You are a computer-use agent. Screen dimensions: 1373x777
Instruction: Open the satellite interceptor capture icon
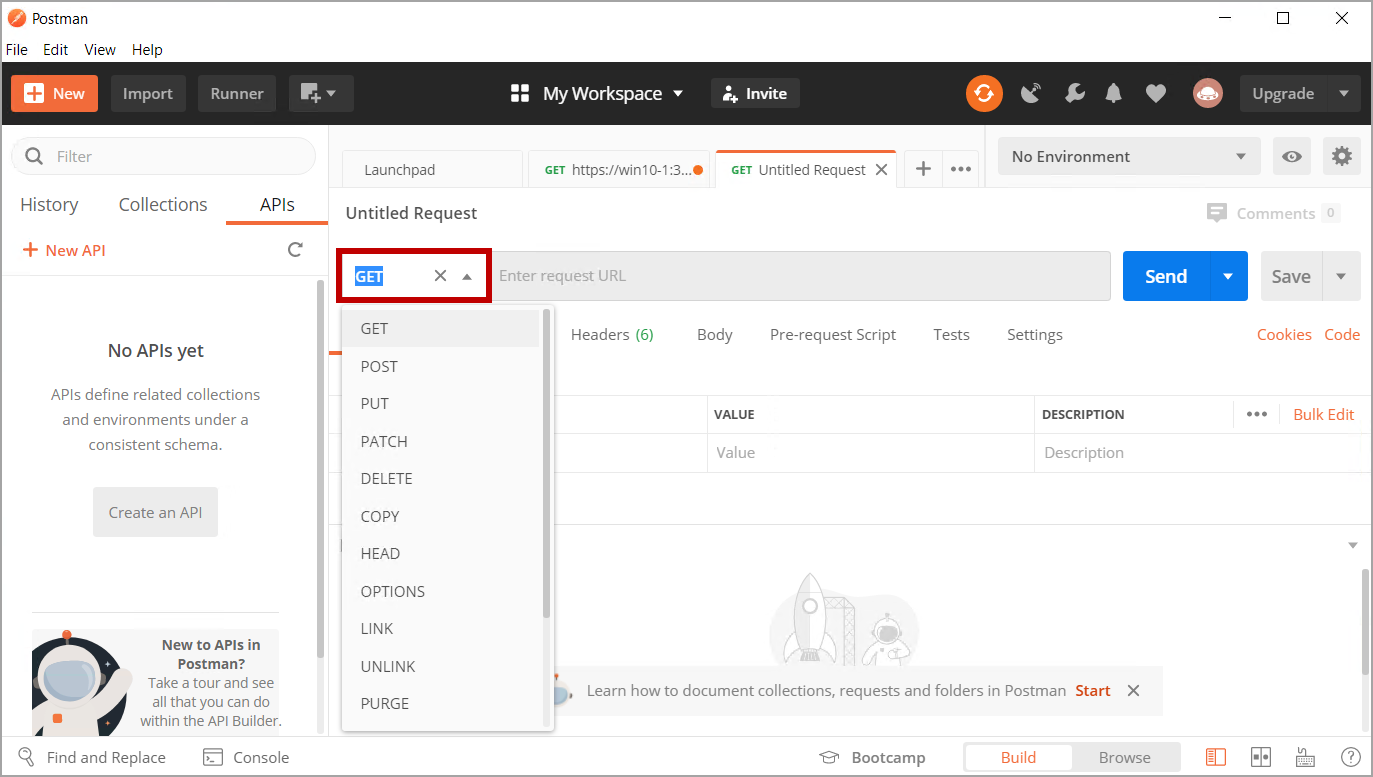pyautogui.click(x=1031, y=93)
